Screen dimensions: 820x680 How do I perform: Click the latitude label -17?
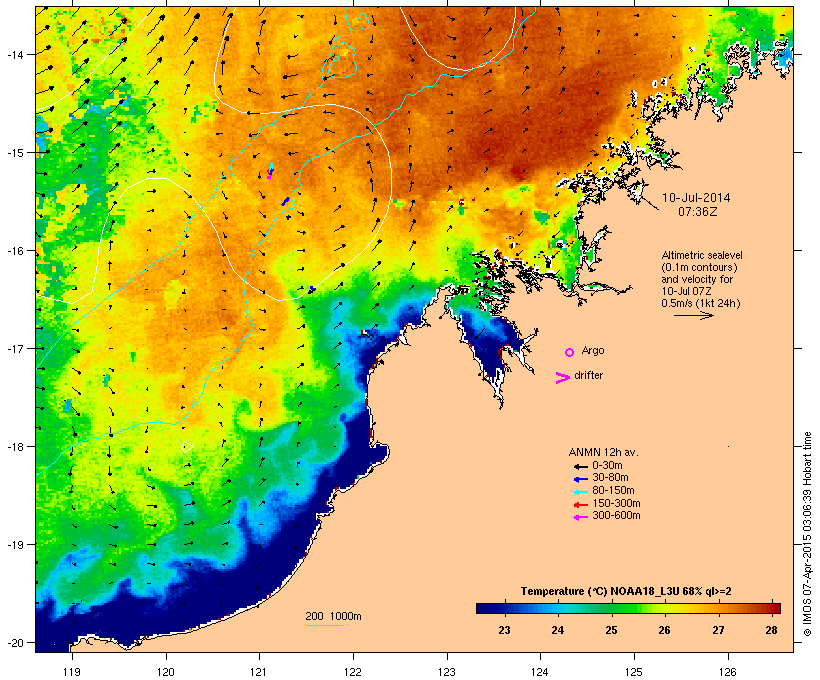coord(14,348)
